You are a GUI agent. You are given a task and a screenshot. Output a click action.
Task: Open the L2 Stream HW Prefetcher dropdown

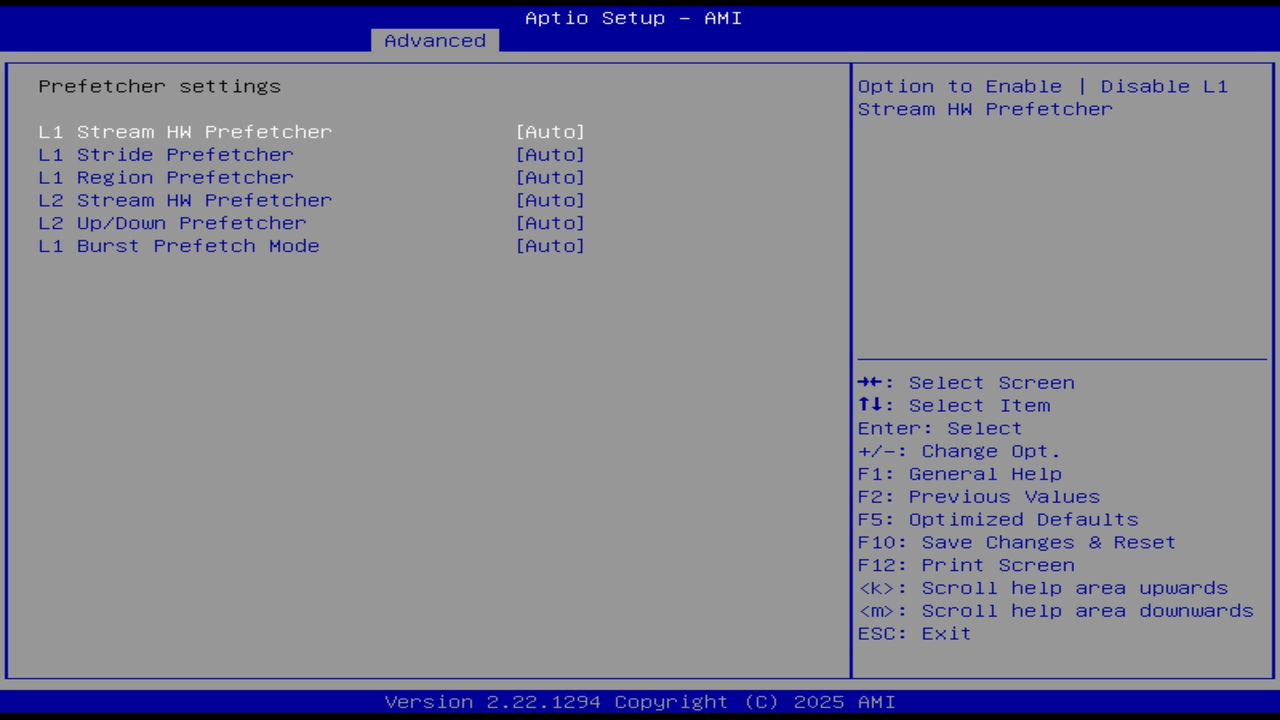(551, 200)
